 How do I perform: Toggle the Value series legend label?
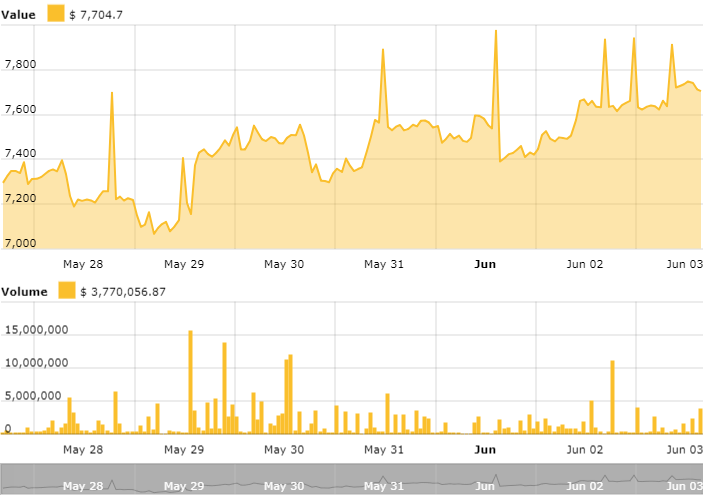[x=19, y=14]
